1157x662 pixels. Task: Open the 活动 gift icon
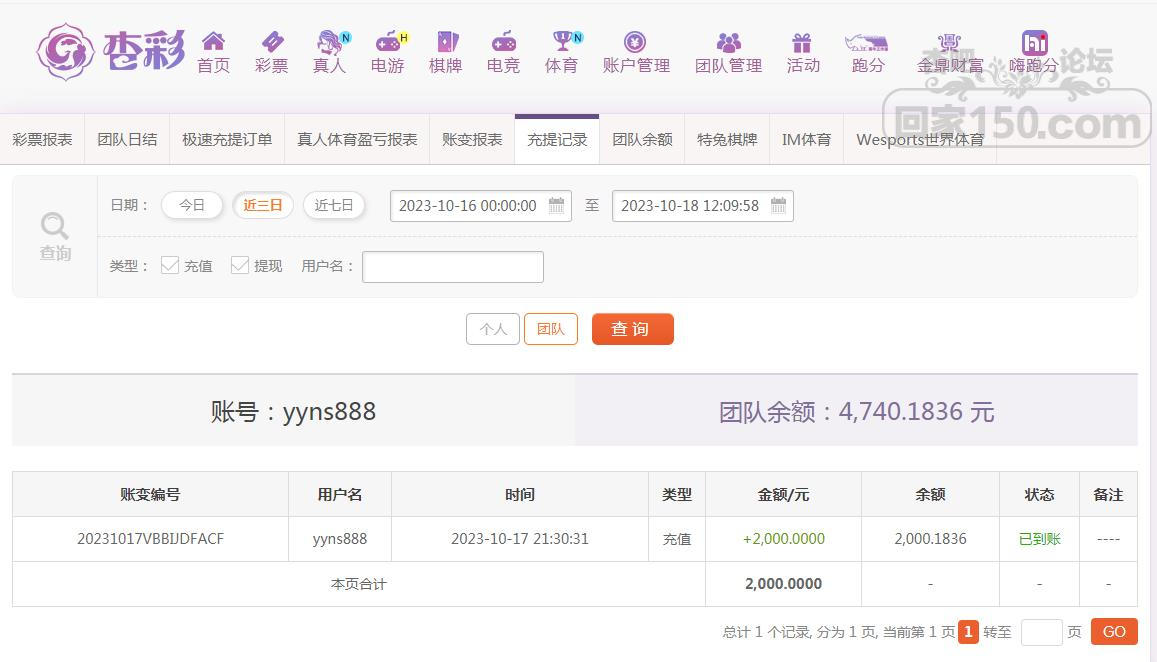coord(802,42)
